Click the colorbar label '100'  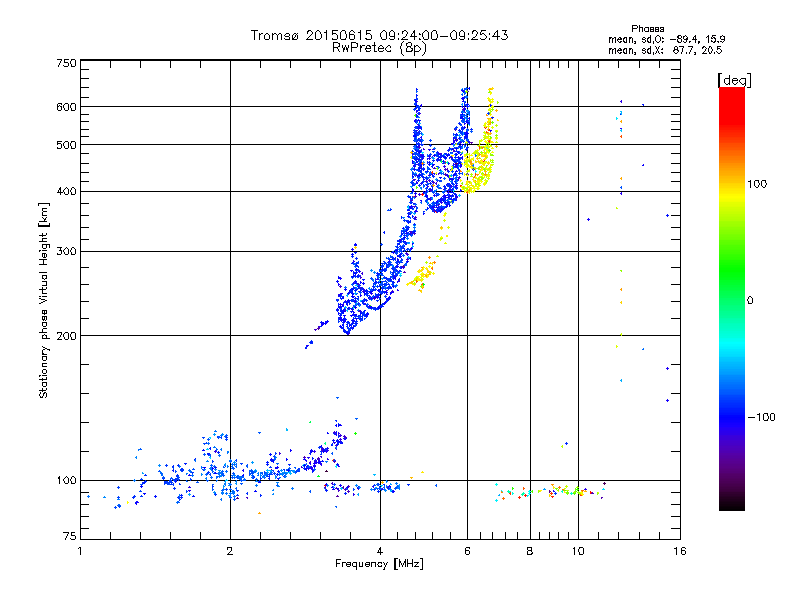click(757, 184)
